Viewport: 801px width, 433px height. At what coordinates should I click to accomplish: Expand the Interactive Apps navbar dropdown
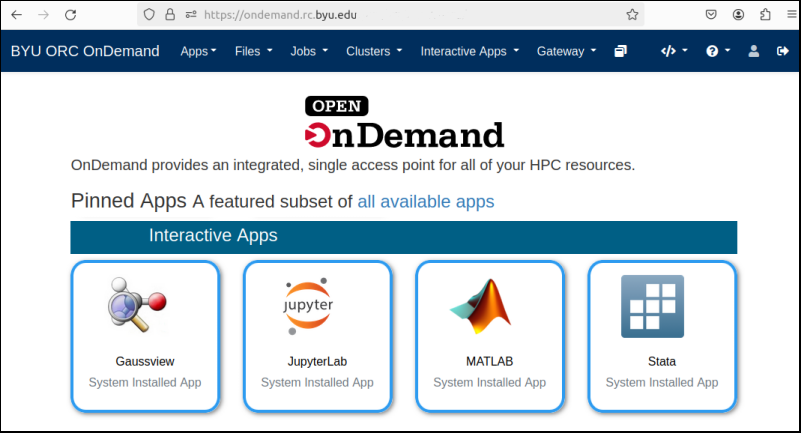469,51
